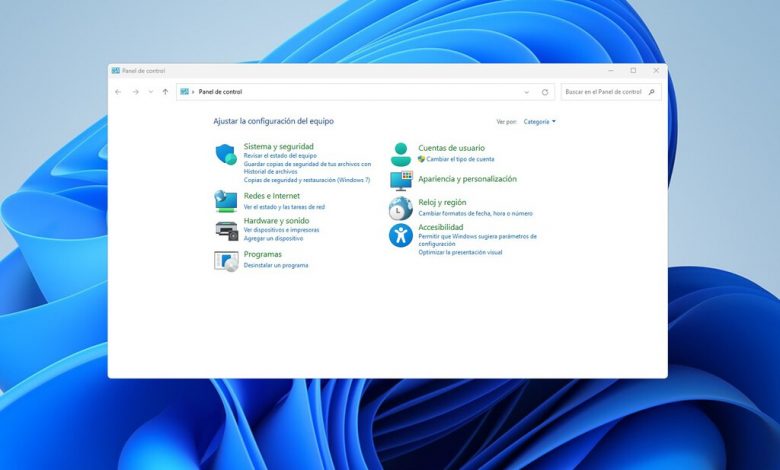Open the recent locations dropdown arrow
The width and height of the screenshot is (780, 470).
(x=151, y=92)
